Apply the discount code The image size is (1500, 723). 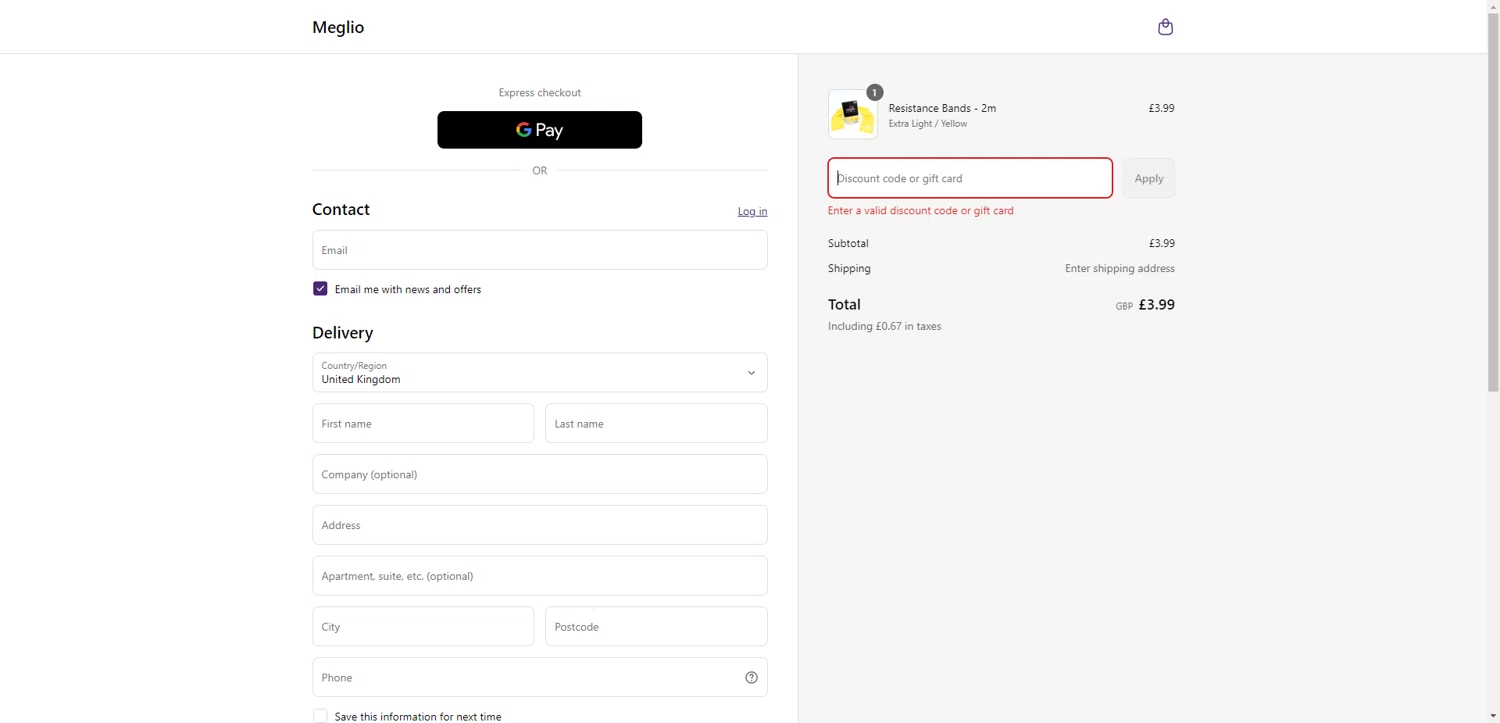click(x=1148, y=178)
